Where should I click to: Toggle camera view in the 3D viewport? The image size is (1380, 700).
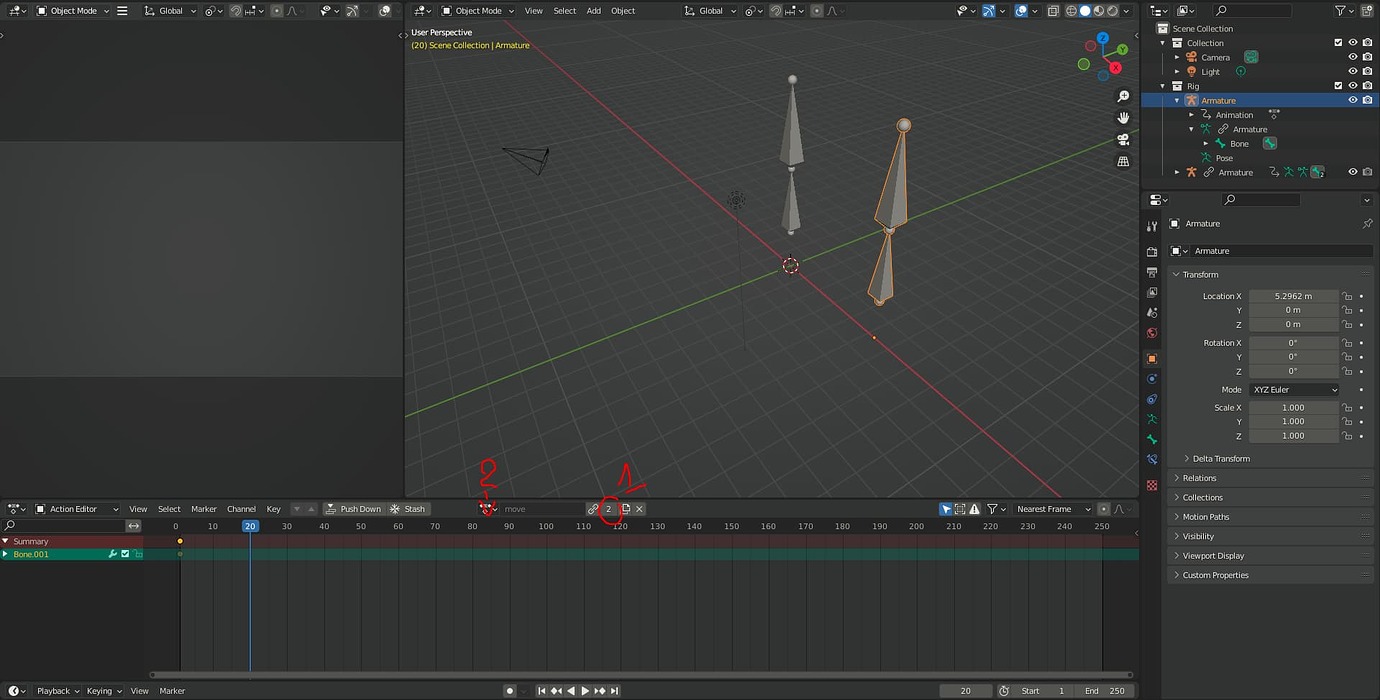tap(1123, 140)
